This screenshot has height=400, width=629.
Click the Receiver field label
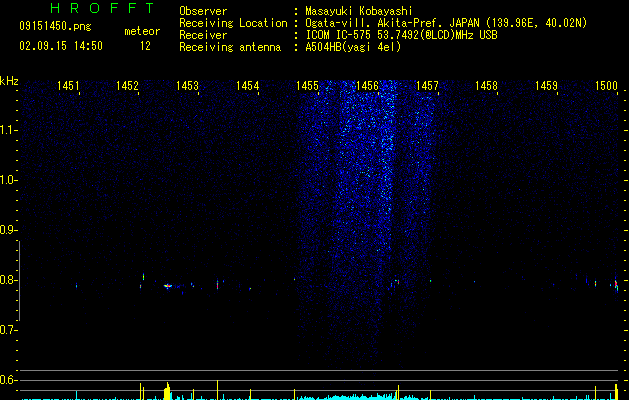203,35
